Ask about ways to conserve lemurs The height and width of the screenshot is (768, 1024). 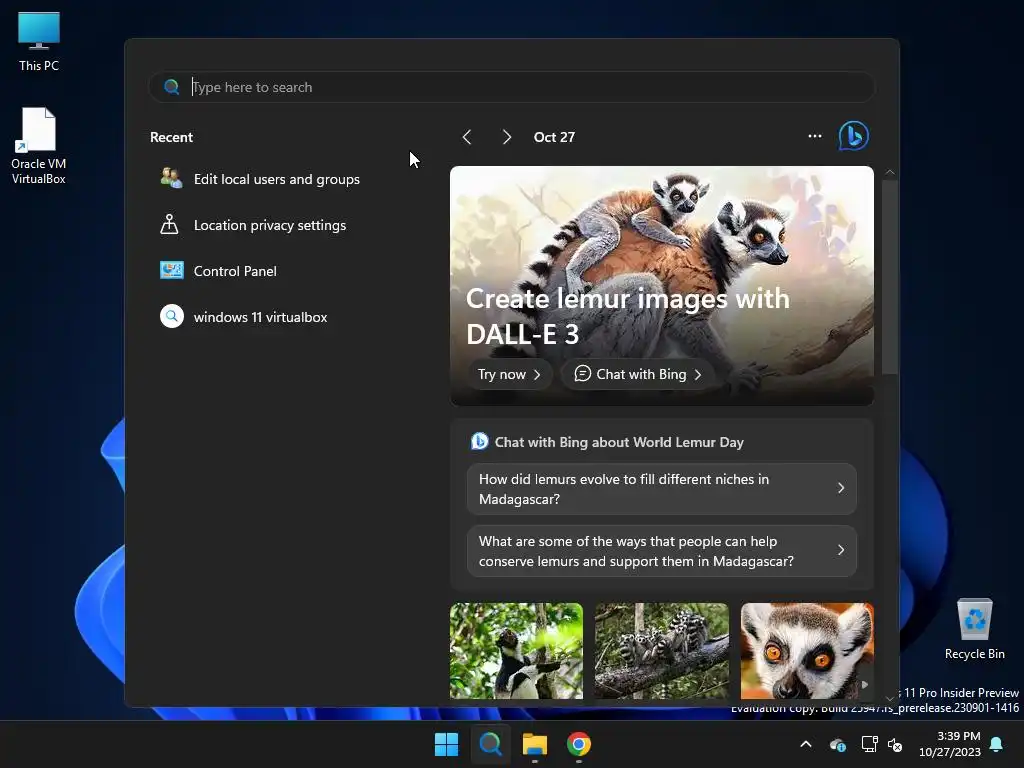(662, 551)
